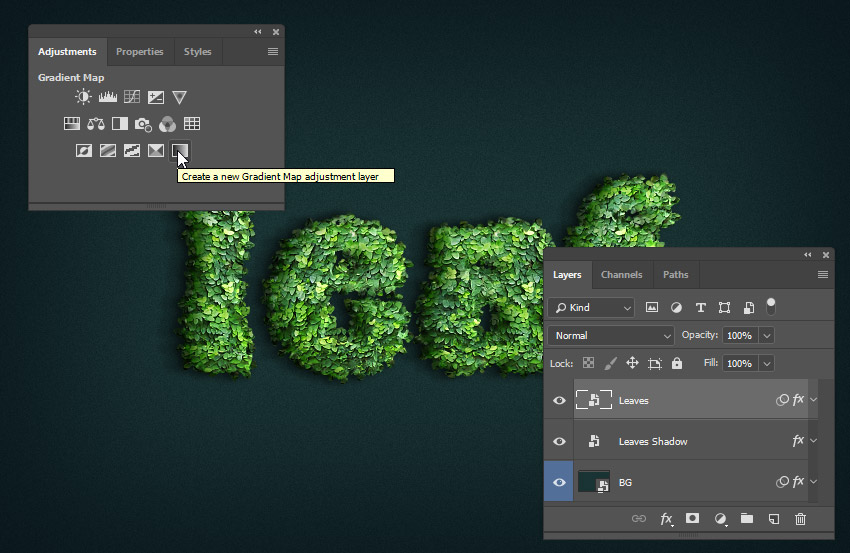This screenshot has width=850, height=553.
Task: Select the BG layer thumbnail
Action: (594, 482)
